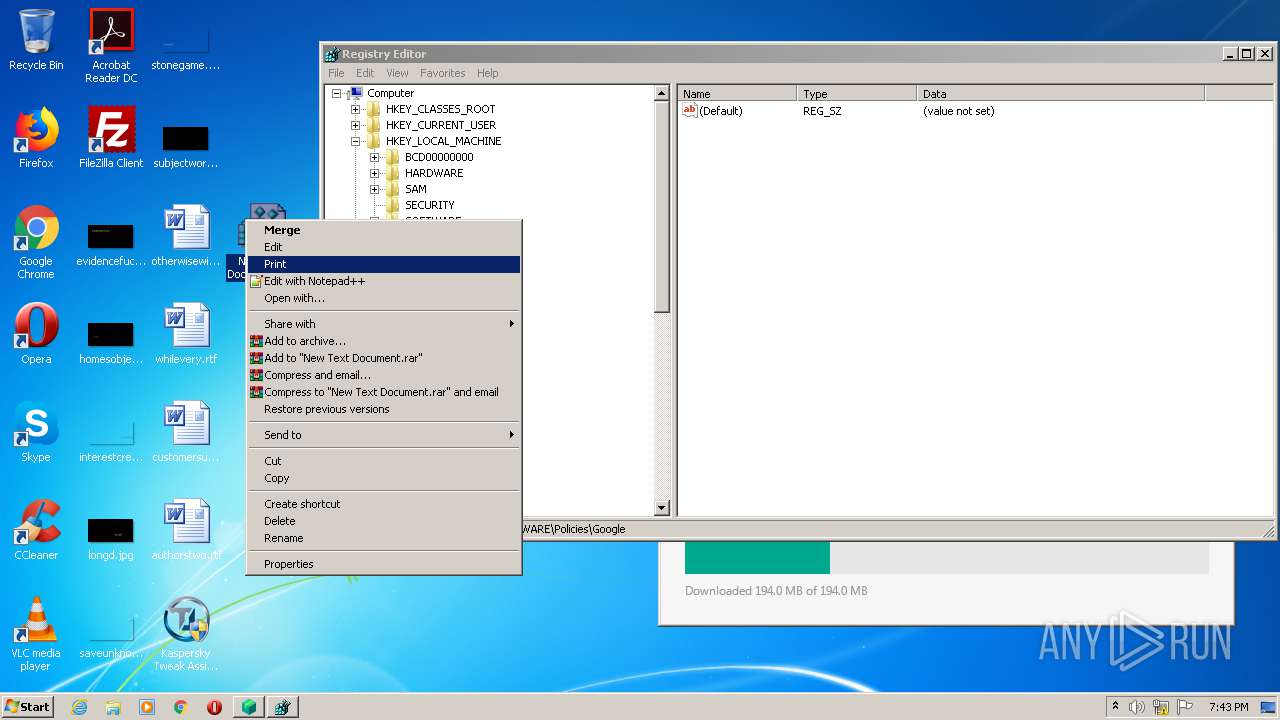
Task: Open Properties from context menu
Action: click(x=384, y=564)
